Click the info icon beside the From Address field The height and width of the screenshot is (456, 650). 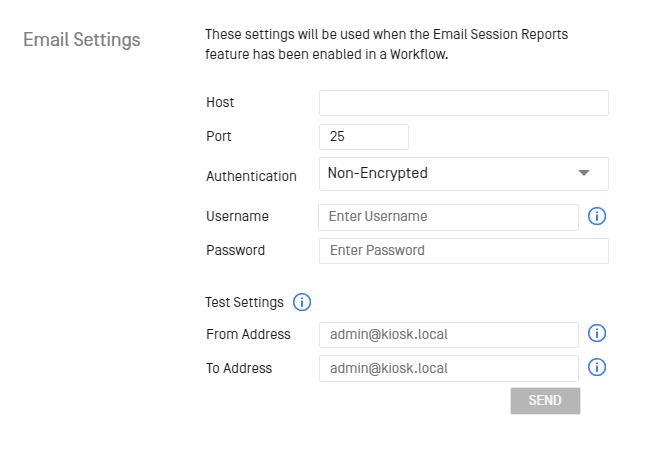(x=597, y=333)
